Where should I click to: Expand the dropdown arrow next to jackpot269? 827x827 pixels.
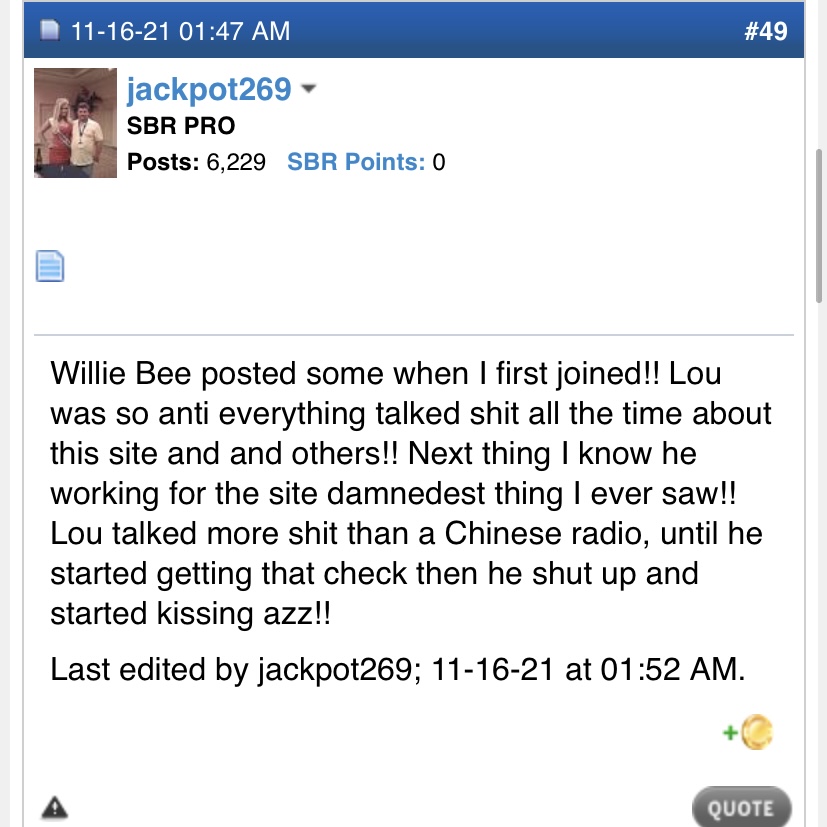point(309,88)
